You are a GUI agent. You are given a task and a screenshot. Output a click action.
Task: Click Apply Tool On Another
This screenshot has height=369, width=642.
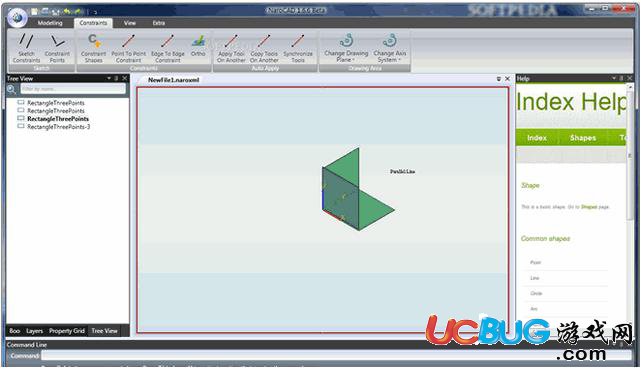[x=231, y=48]
